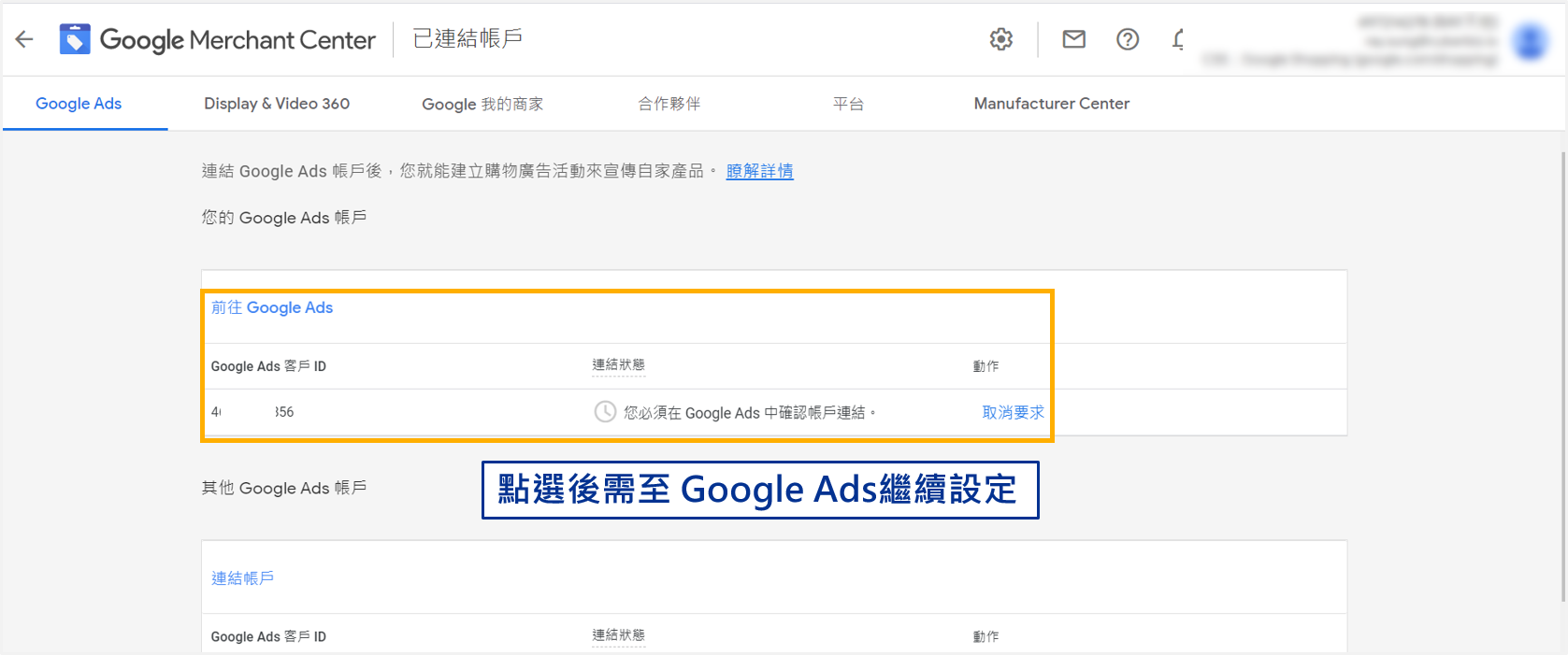This screenshot has width=1568, height=655.
Task: Open the mail envelope icon
Action: [x=1074, y=39]
